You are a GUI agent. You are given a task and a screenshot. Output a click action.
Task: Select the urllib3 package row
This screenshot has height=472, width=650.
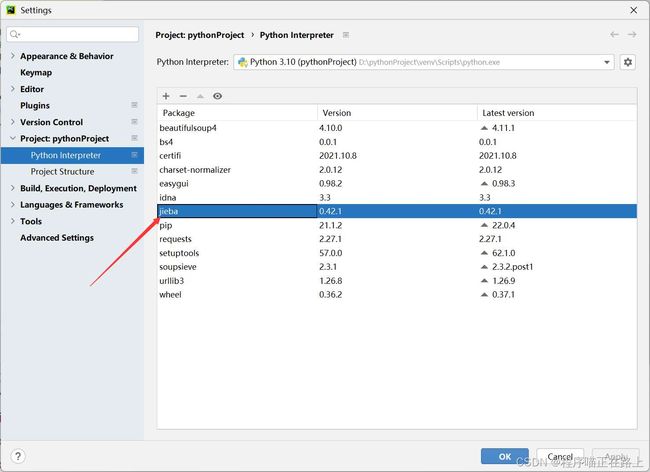(397, 281)
